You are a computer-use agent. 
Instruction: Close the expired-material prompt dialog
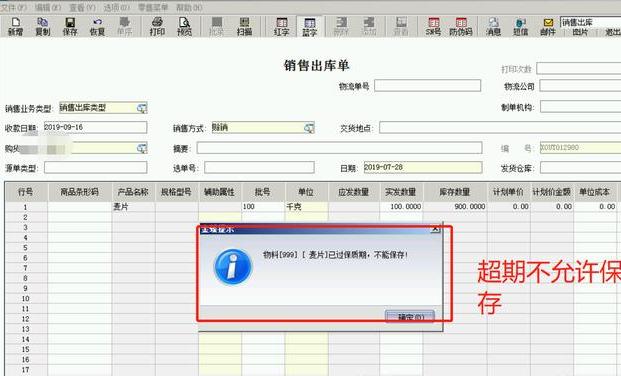click(x=435, y=229)
